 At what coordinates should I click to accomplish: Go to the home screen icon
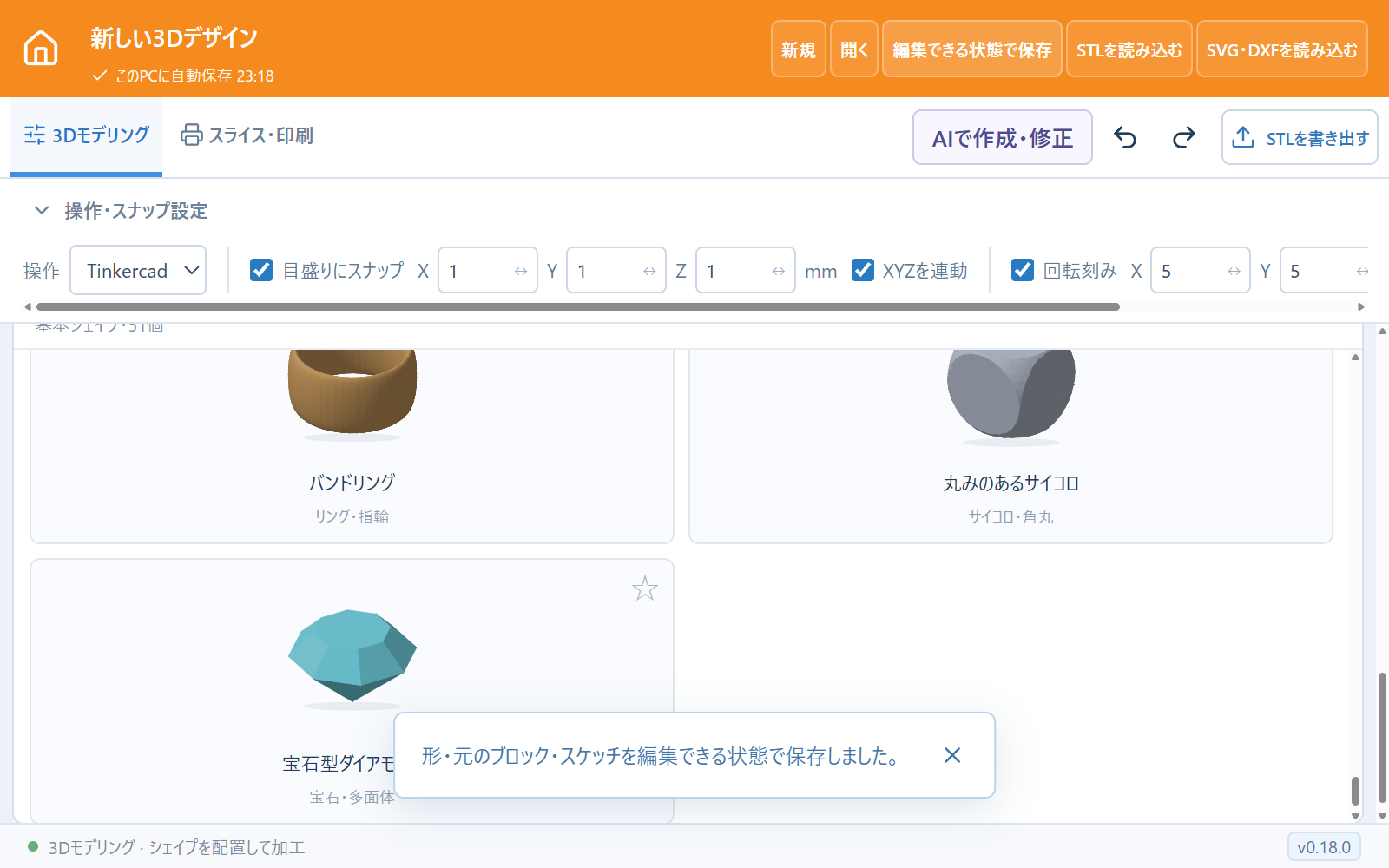click(x=41, y=49)
